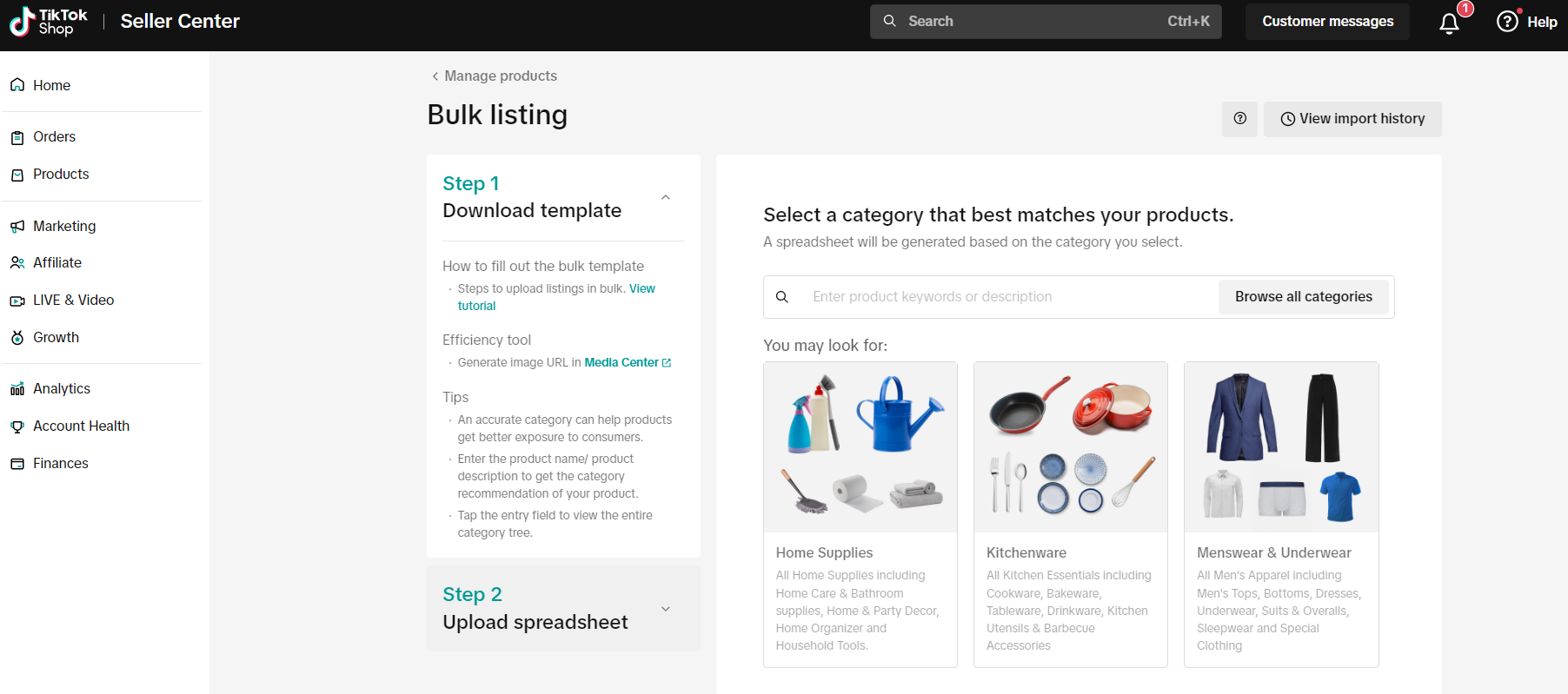This screenshot has width=1568, height=694.
Task: Click the Analytics chart icon in sidebar
Action: point(17,389)
